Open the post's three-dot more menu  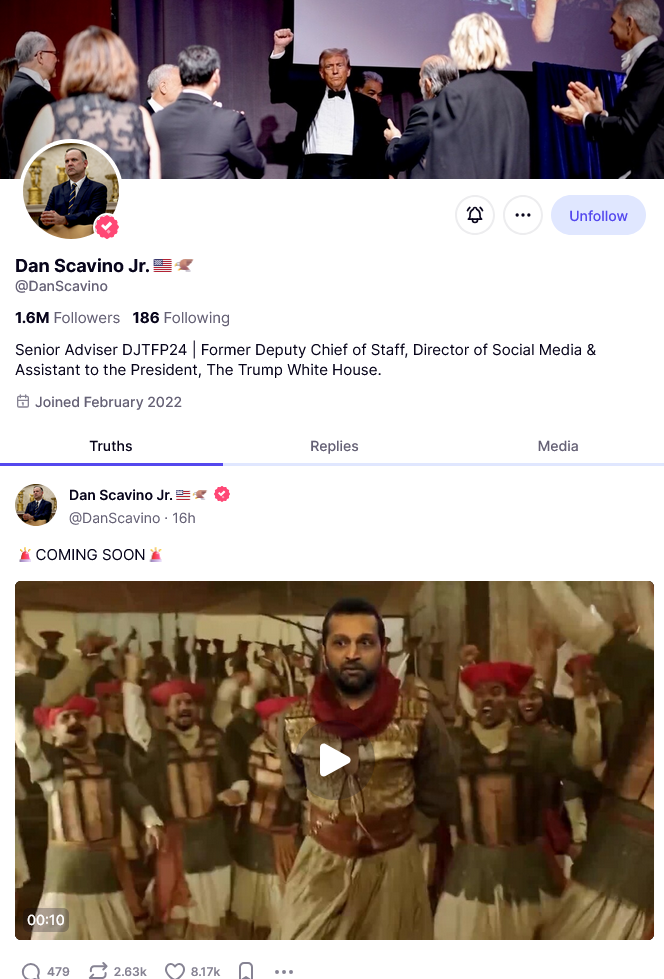[284, 972]
